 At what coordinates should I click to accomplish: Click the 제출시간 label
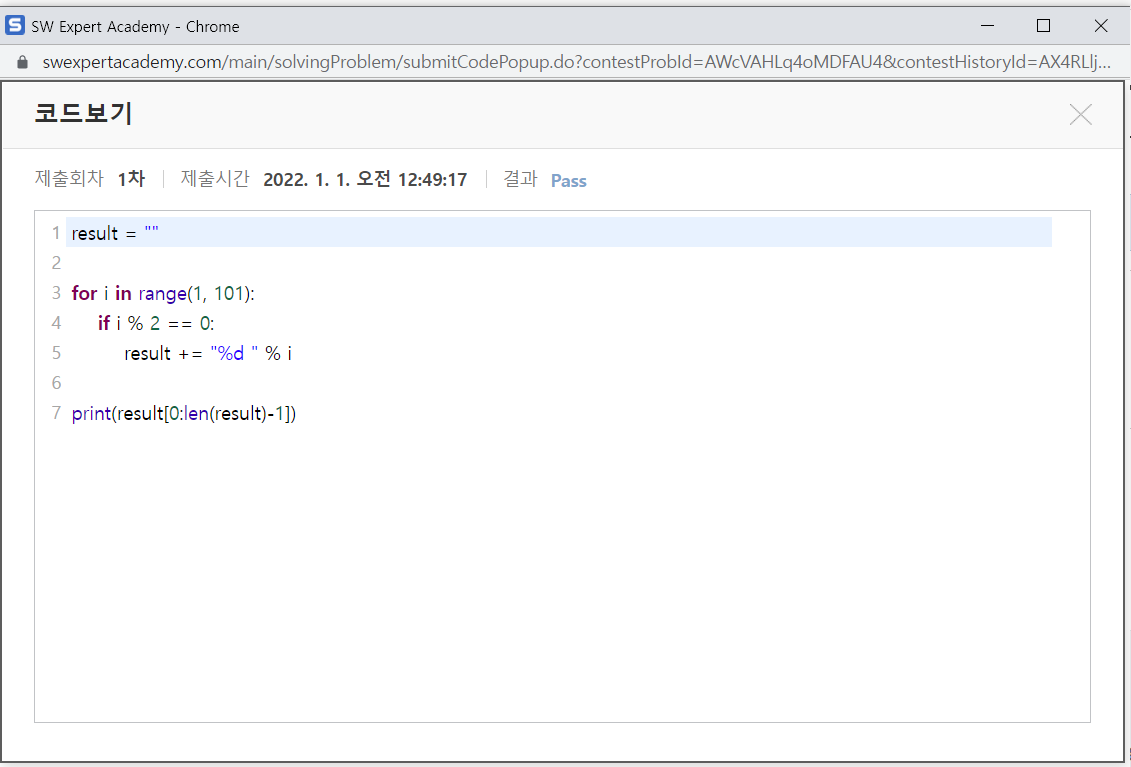coord(215,178)
